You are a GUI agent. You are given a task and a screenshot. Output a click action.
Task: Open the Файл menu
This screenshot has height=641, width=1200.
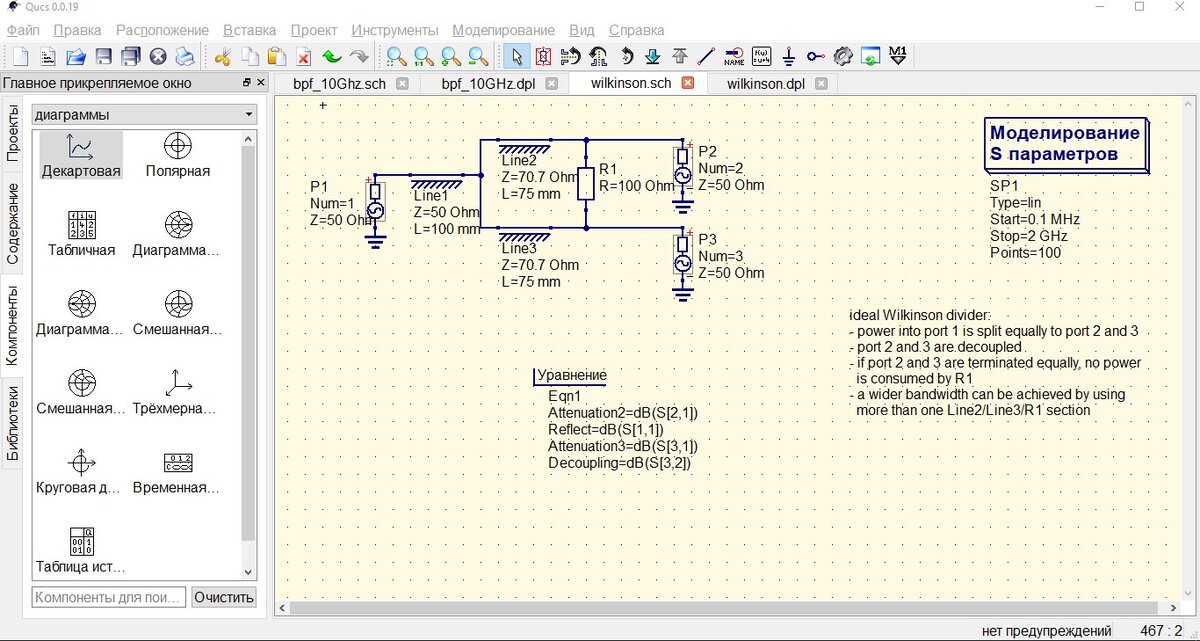click(x=23, y=30)
